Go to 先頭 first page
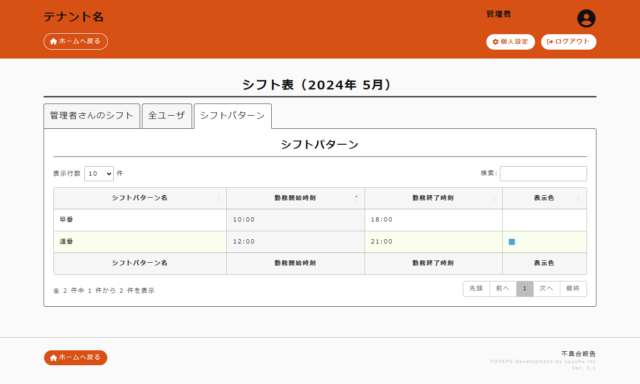This screenshot has width=640, height=384. point(476,289)
